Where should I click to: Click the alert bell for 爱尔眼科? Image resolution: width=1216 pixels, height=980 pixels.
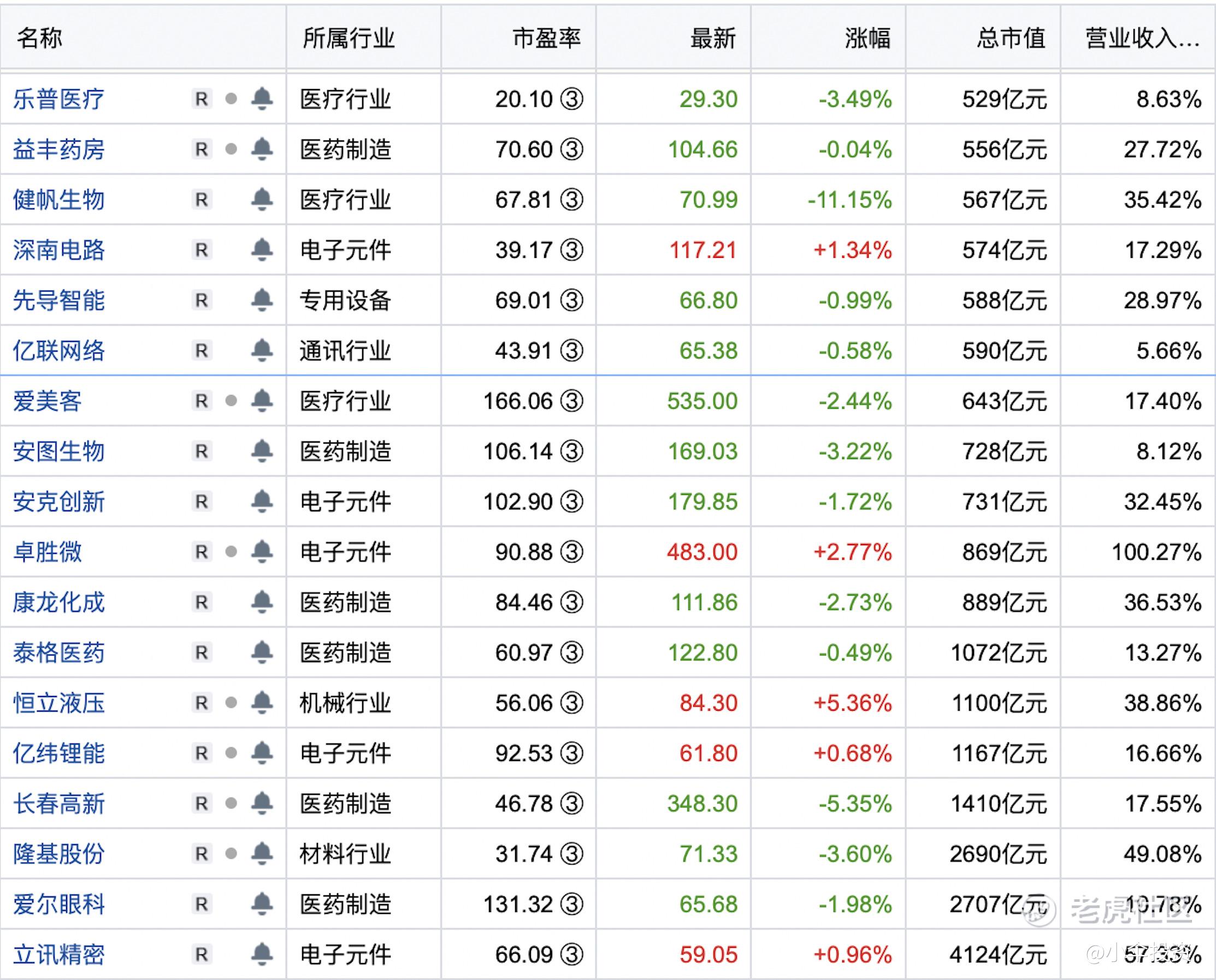262,904
